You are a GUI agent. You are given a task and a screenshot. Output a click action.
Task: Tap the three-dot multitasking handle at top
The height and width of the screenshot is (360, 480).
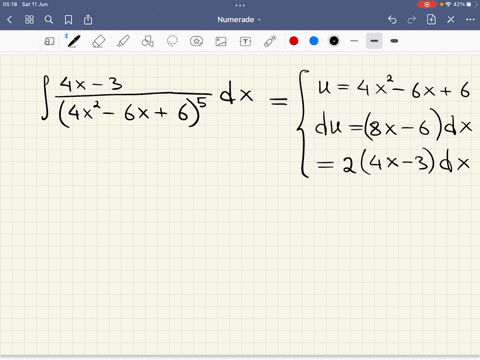coord(240,5)
